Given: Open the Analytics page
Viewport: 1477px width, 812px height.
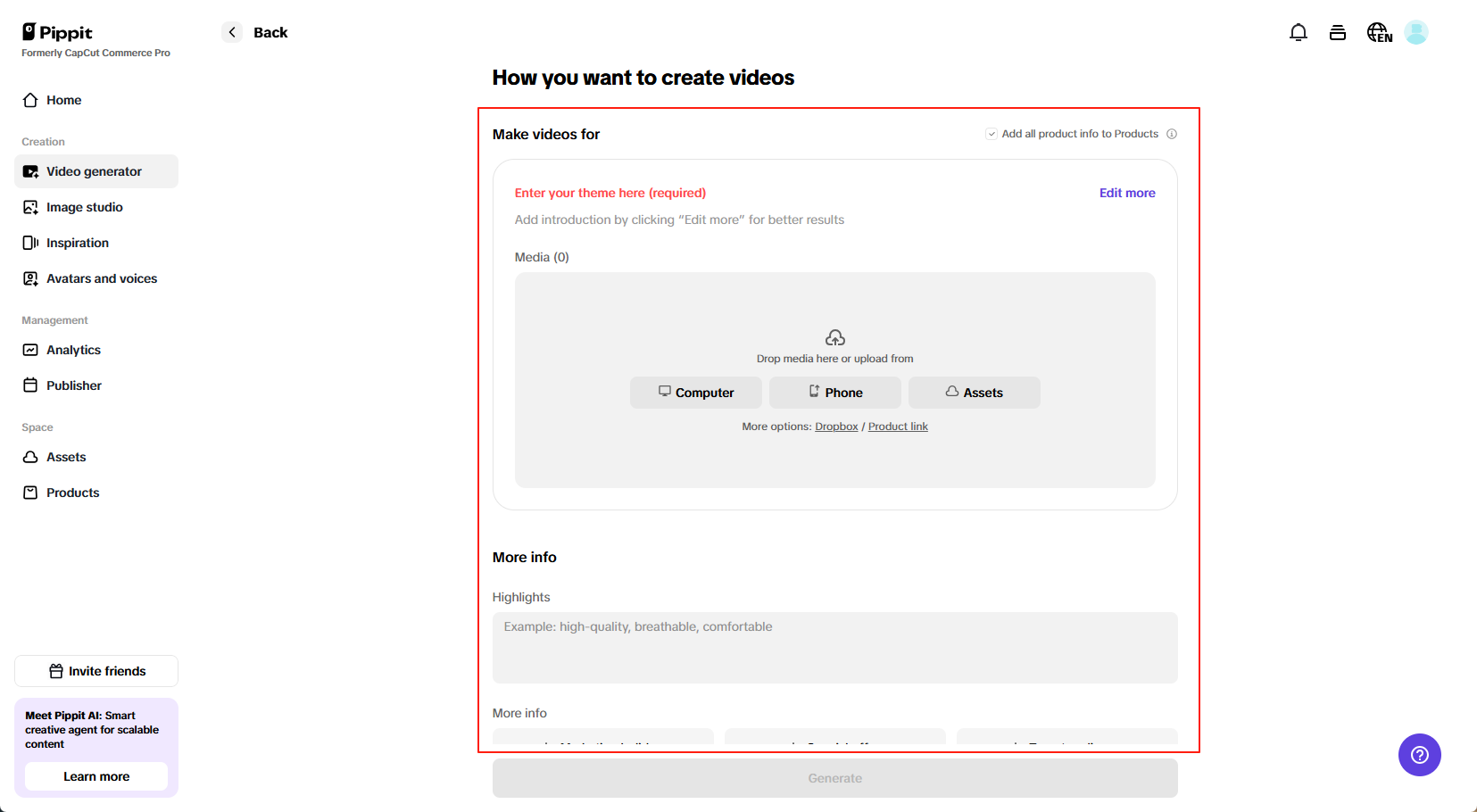Looking at the screenshot, I should 73,350.
